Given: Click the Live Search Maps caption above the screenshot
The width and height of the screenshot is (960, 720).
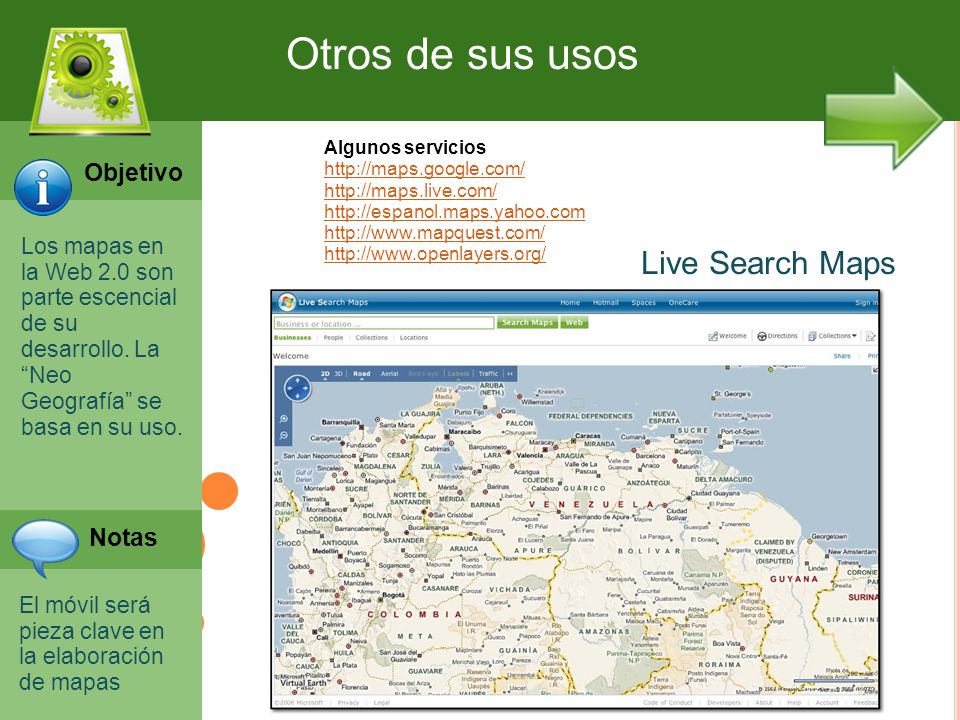Looking at the screenshot, I should point(768,264).
